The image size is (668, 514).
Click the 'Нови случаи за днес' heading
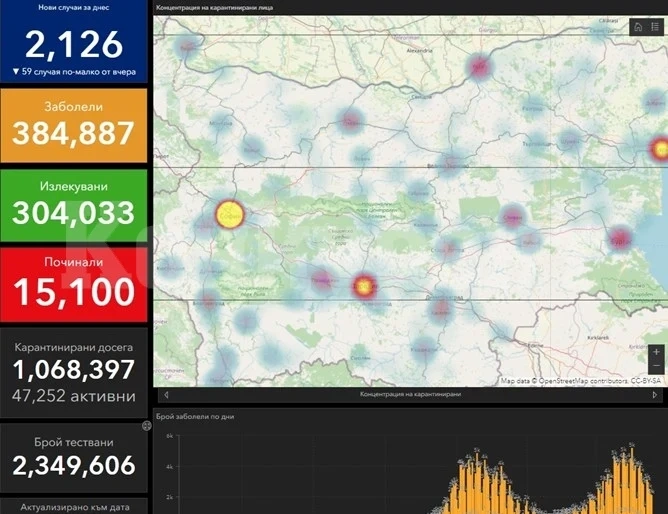pos(74,7)
